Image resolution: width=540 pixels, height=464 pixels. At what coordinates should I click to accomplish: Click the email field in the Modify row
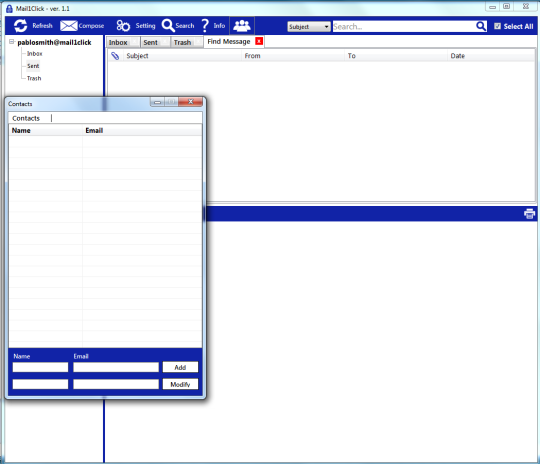pos(116,384)
